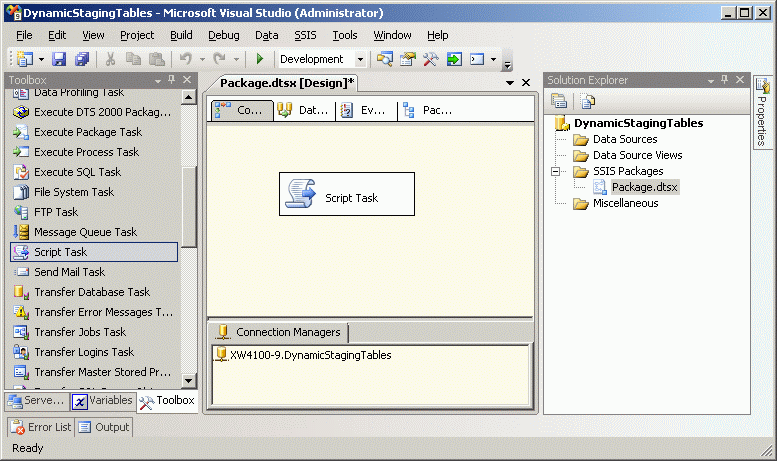The width and height of the screenshot is (777, 461).
Task: Click the Save toolbar icon
Action: pos(59,59)
